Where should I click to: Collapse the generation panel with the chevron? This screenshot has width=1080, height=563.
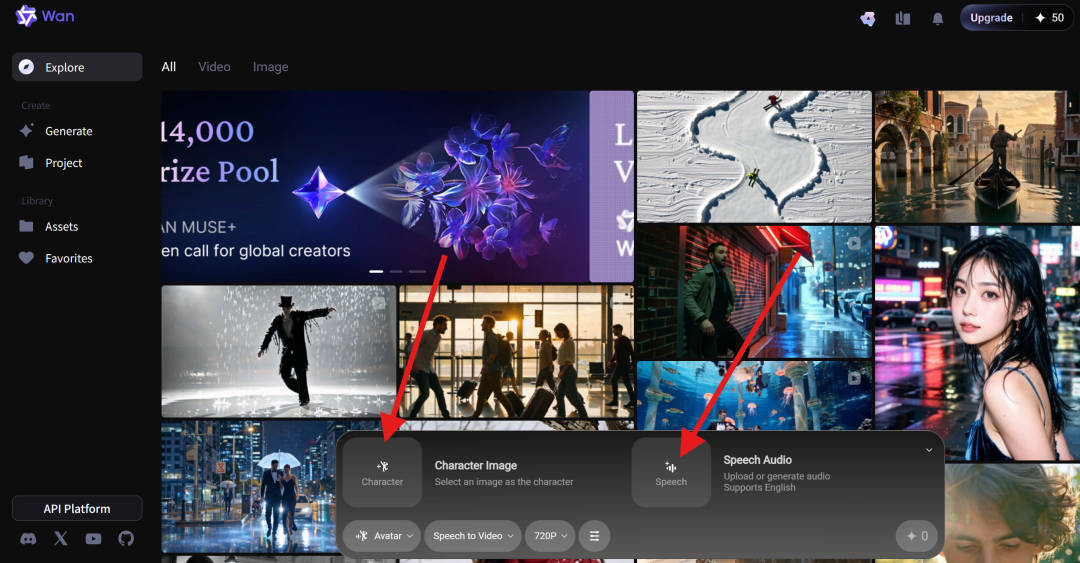[x=928, y=450]
